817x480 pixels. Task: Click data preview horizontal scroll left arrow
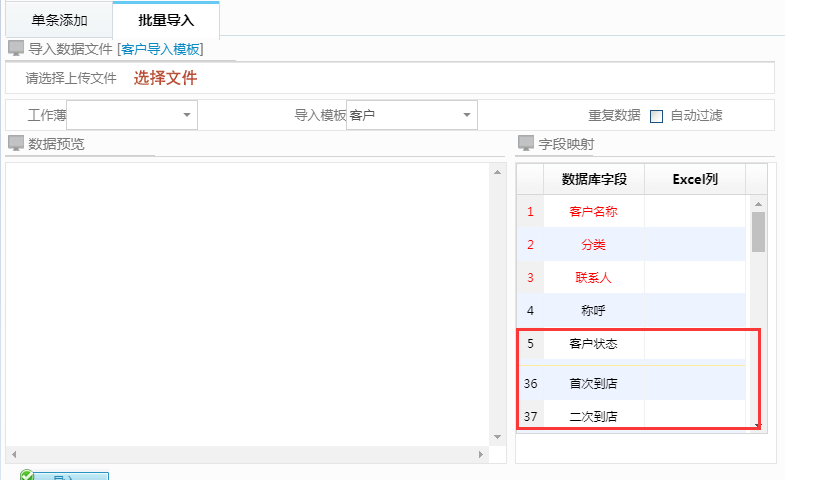tap(12, 454)
